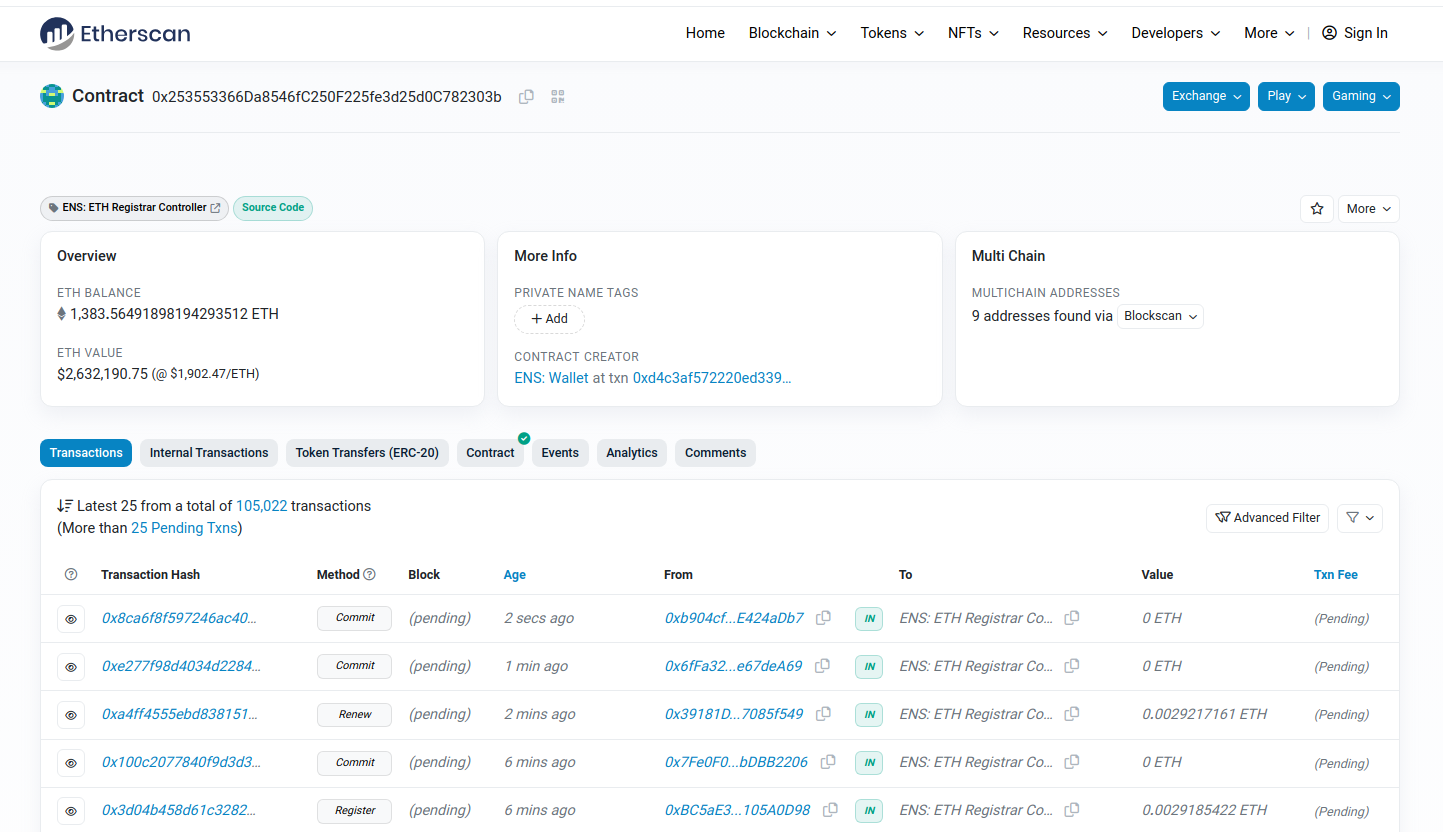This screenshot has height=832, width=1443.
Task: Copy the To address in the 0x8ca6f8f597246ac40 row
Action: click(1071, 618)
